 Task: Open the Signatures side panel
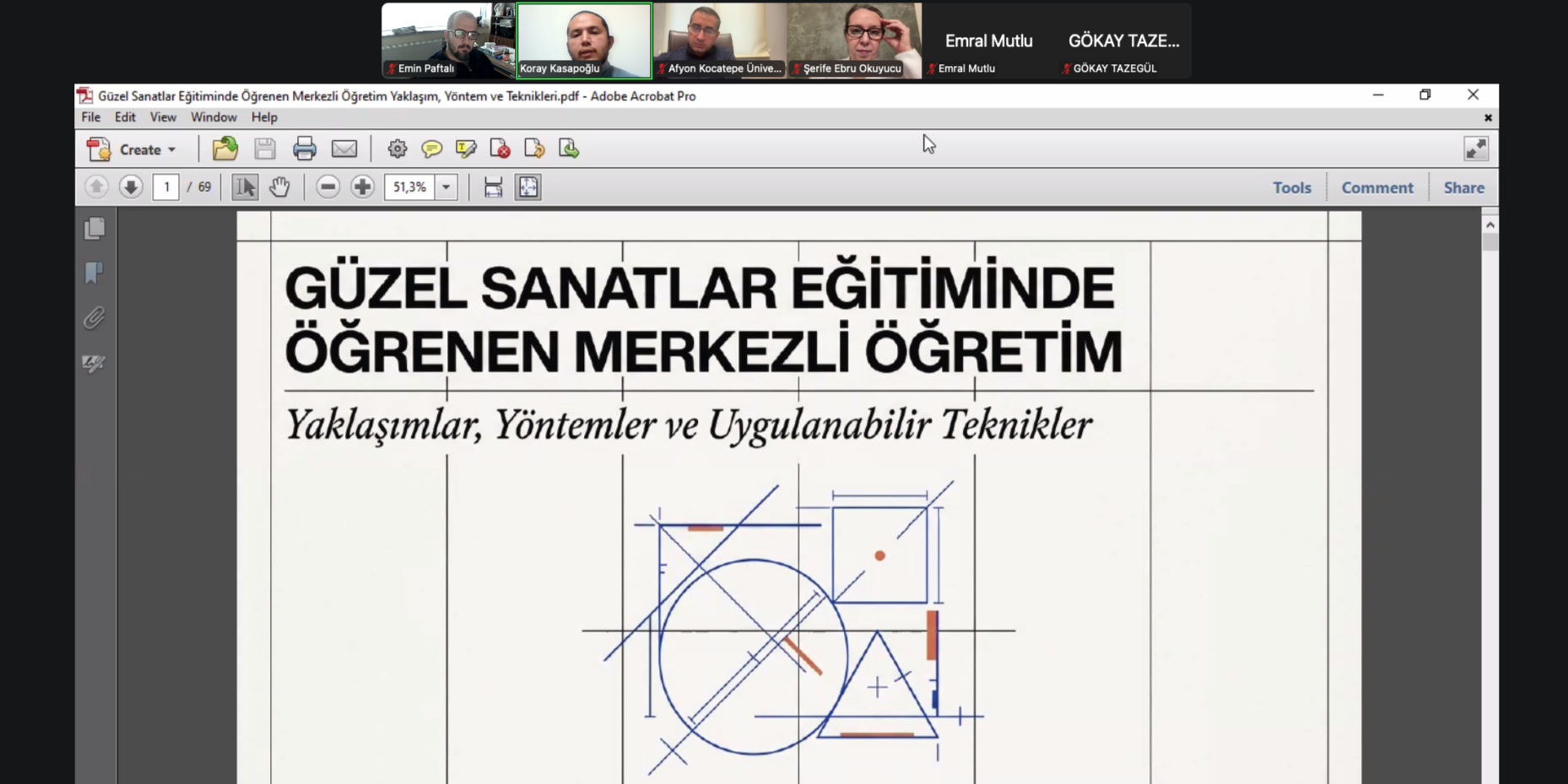[95, 364]
